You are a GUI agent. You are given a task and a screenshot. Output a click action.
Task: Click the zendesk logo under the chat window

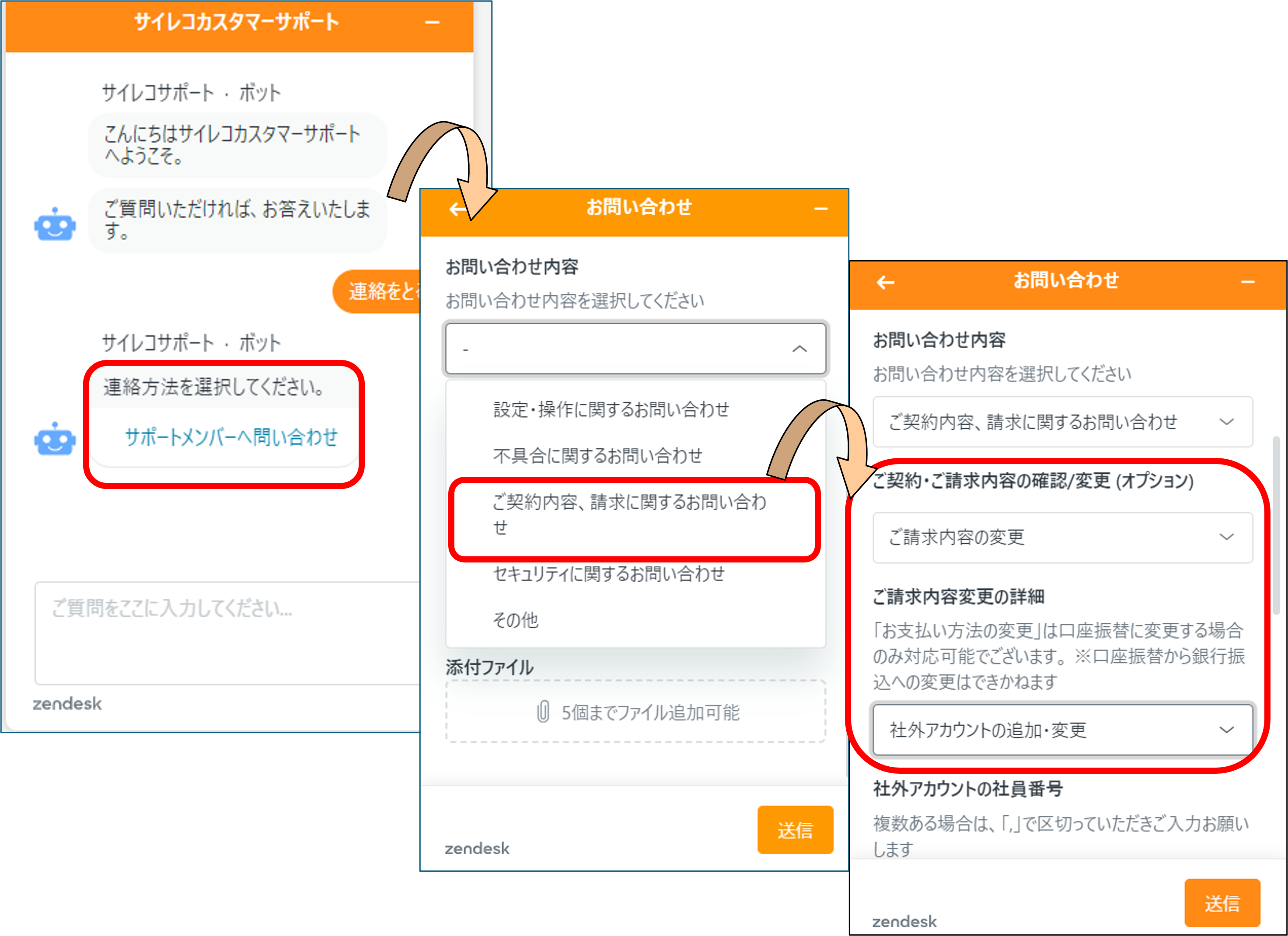[67, 703]
